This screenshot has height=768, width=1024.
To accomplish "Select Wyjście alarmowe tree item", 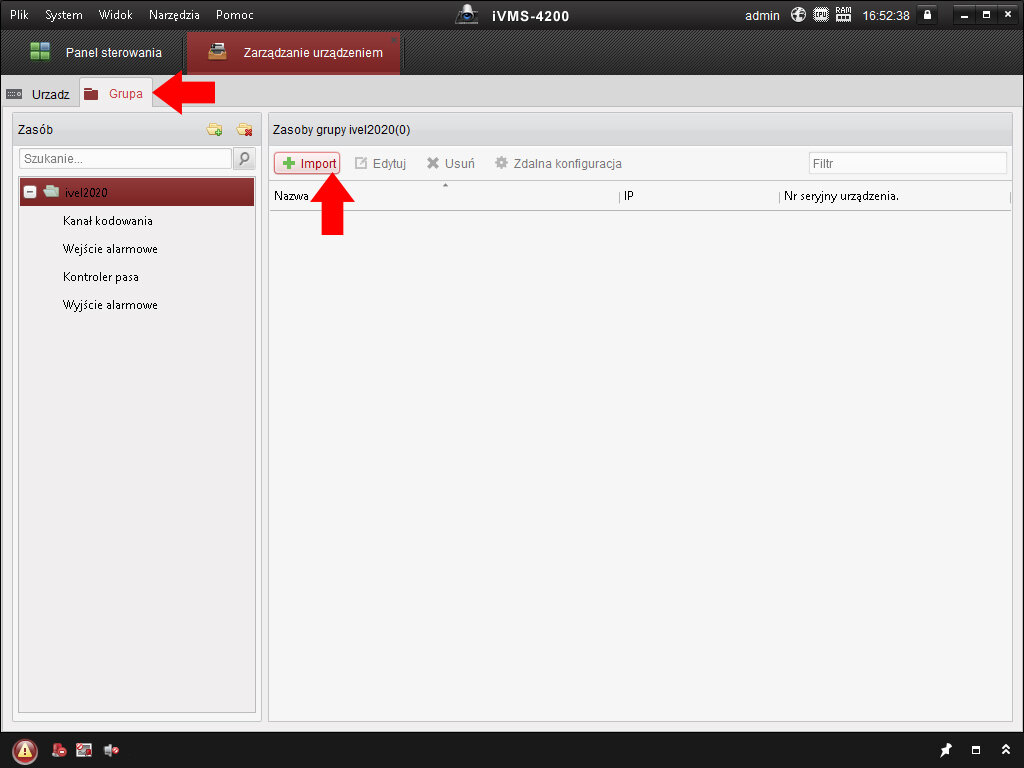I will [110, 305].
